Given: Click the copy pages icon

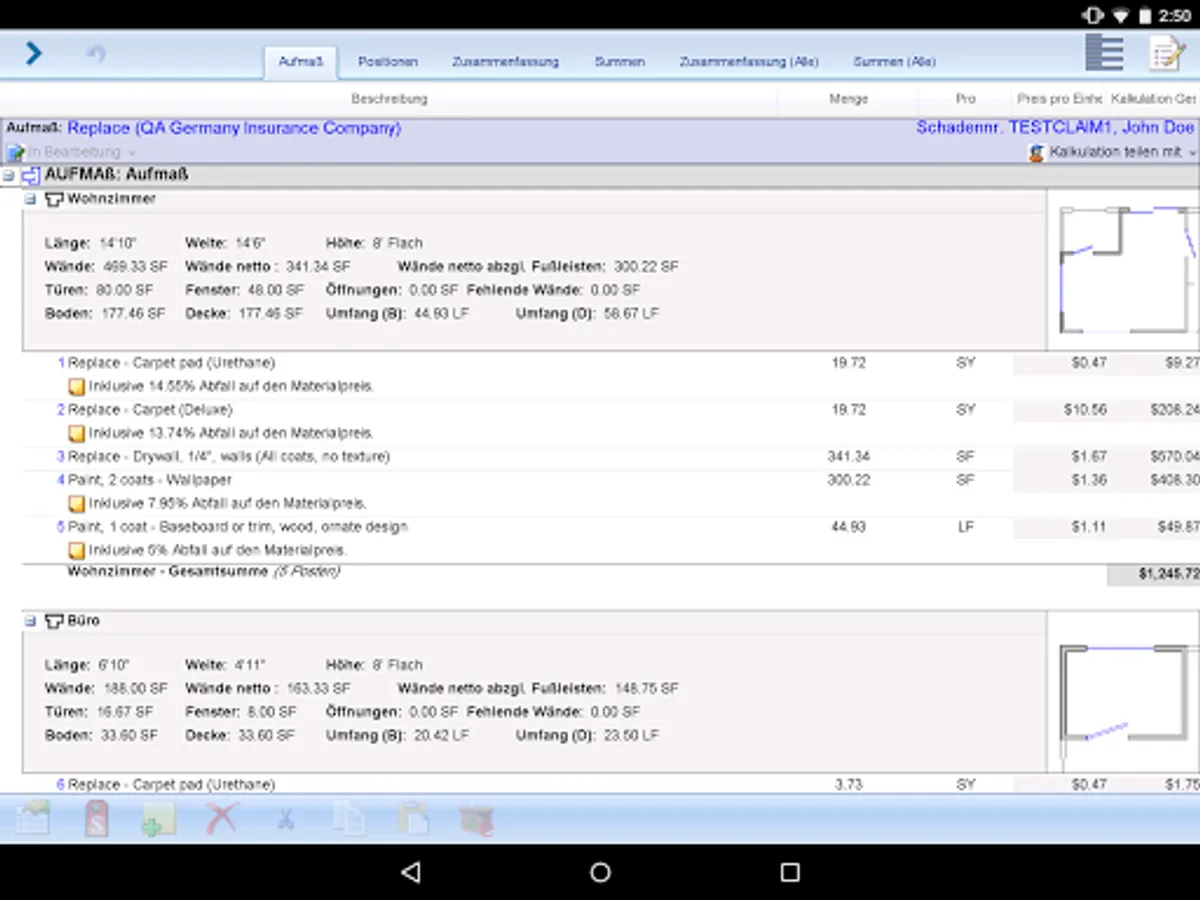Looking at the screenshot, I should click(x=349, y=819).
